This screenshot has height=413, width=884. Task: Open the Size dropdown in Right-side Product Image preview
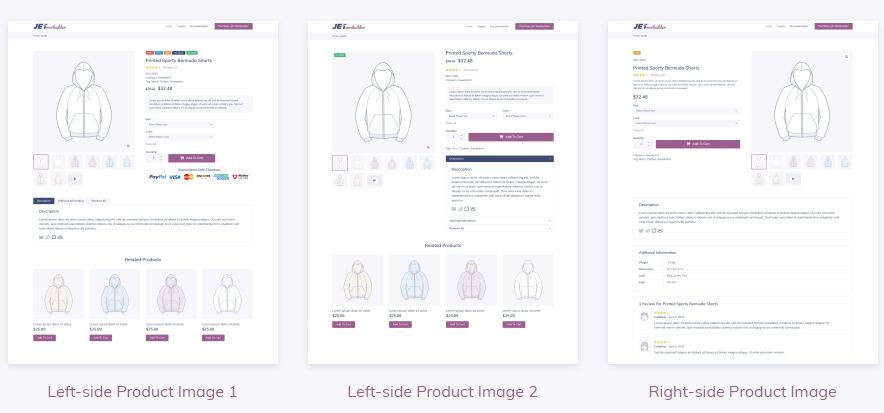point(687,111)
